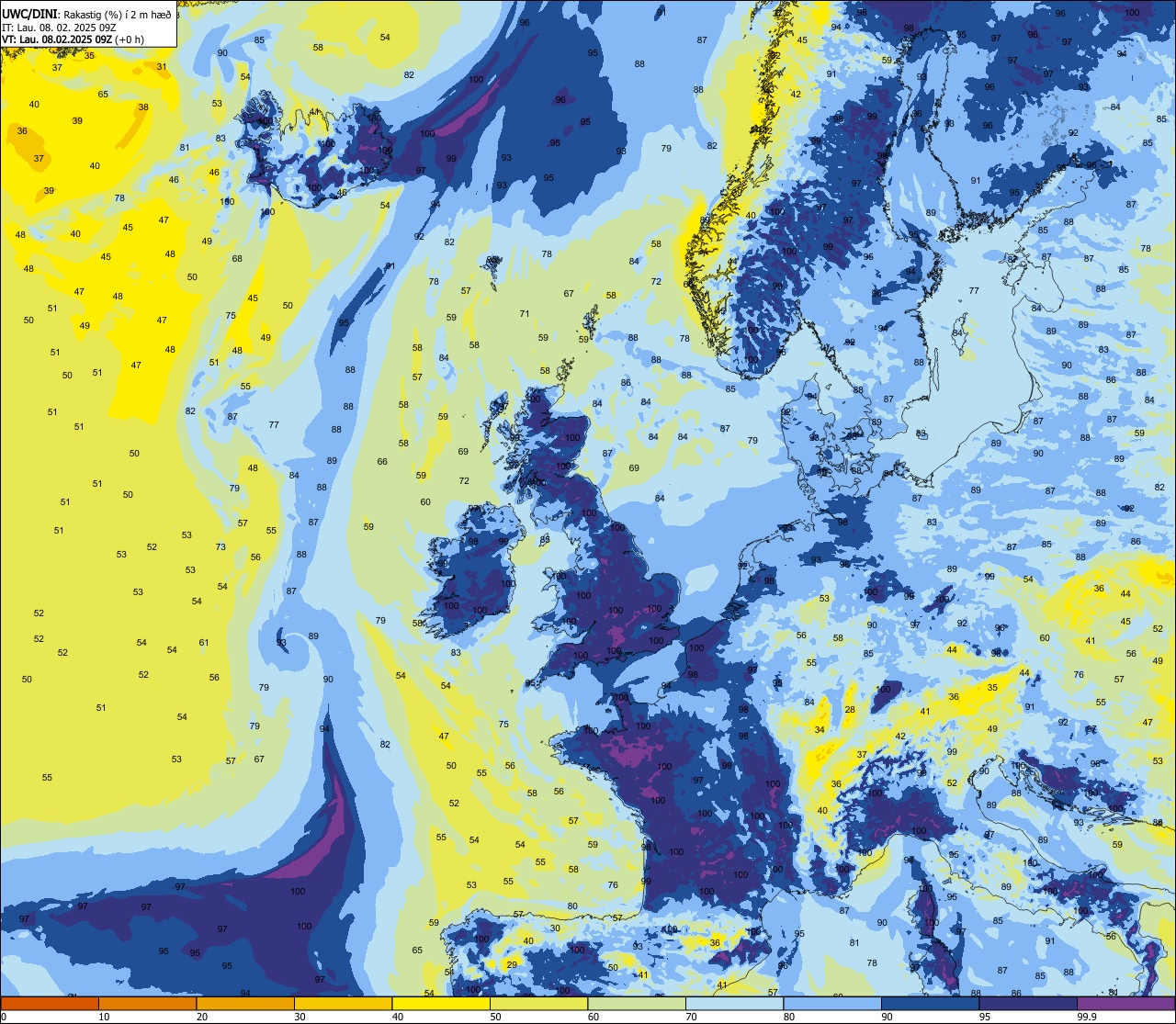Image resolution: width=1176 pixels, height=1024 pixels.
Task: Click the legend tick label '40'
Action: (x=398, y=1016)
